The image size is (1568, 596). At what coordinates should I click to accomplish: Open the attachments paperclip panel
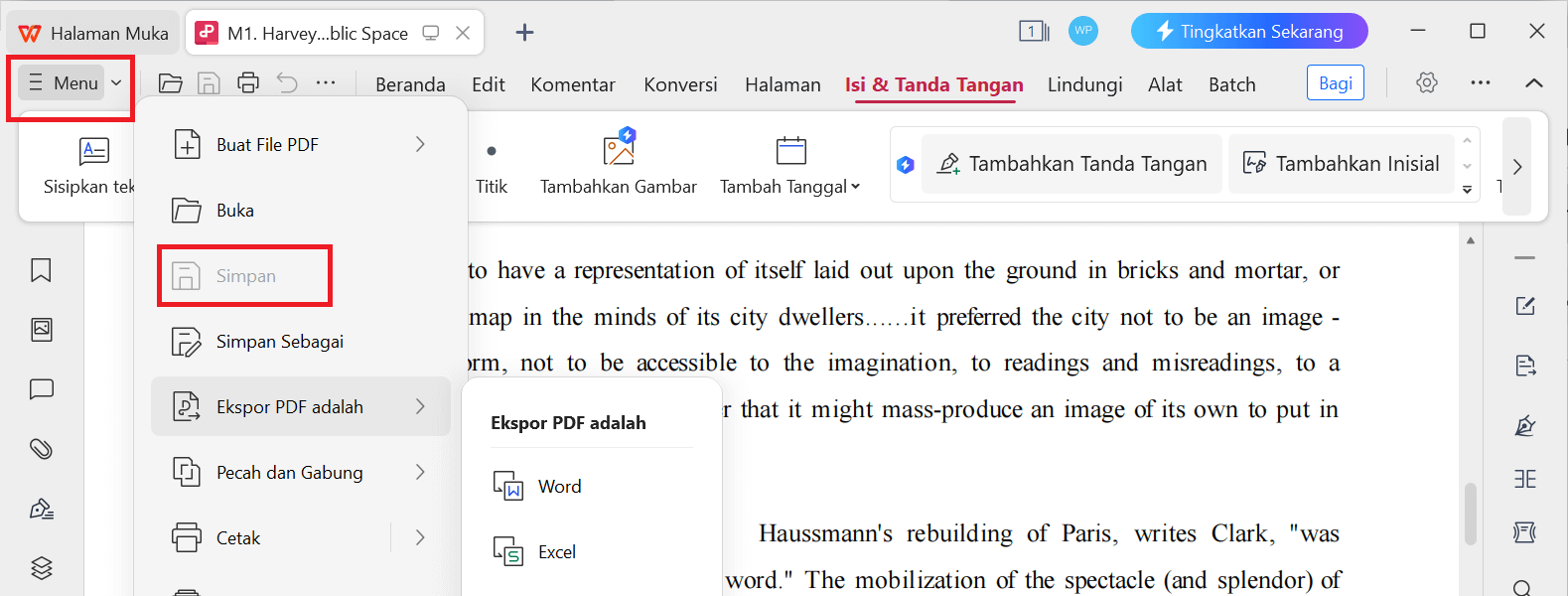coord(41,449)
